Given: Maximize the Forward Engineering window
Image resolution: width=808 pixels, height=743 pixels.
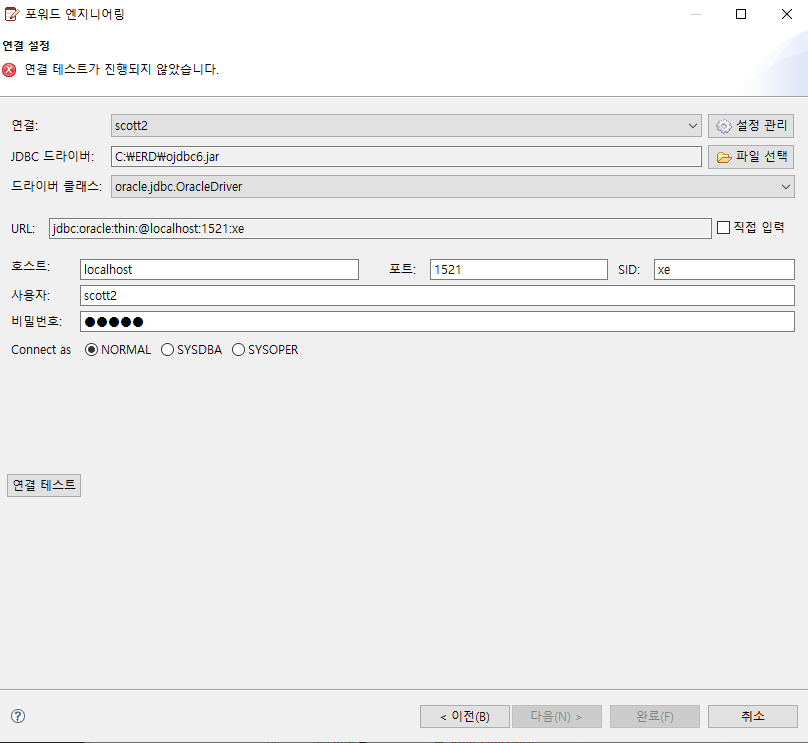Looking at the screenshot, I should click(741, 14).
